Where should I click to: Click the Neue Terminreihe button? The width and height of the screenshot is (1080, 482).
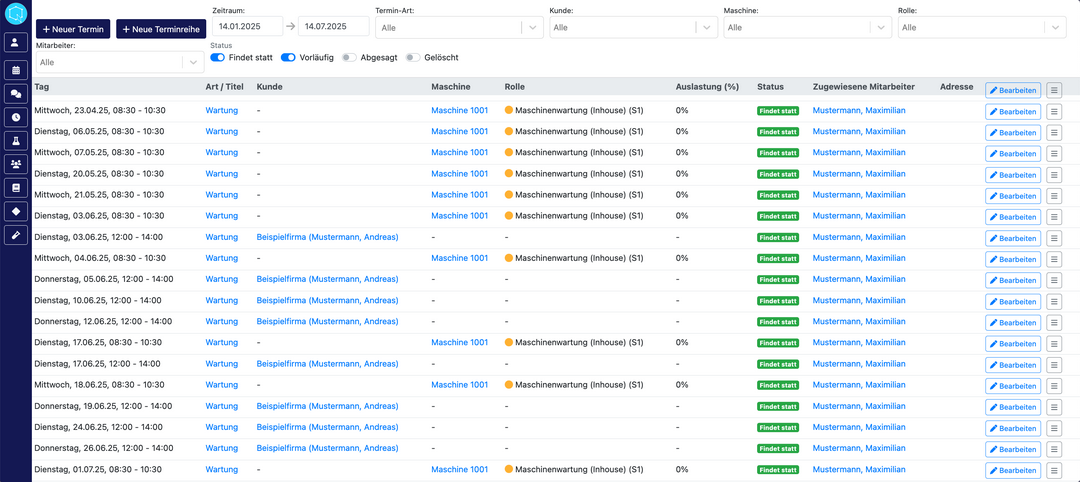162,30
